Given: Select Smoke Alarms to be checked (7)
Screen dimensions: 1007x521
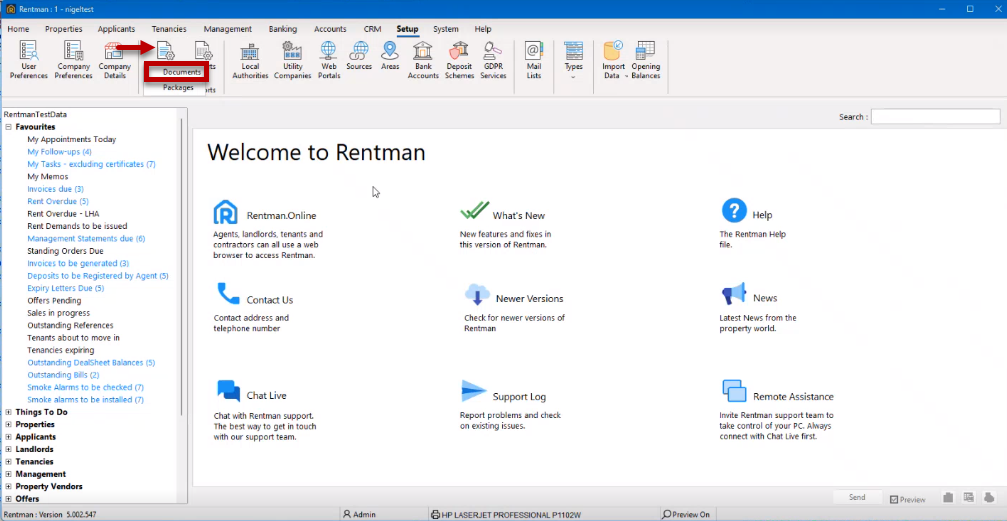Looking at the screenshot, I should tap(85, 387).
